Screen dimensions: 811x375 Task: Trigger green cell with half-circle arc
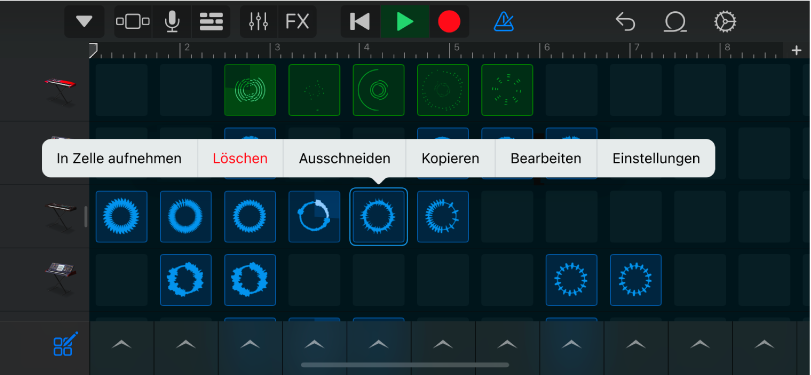(379, 90)
